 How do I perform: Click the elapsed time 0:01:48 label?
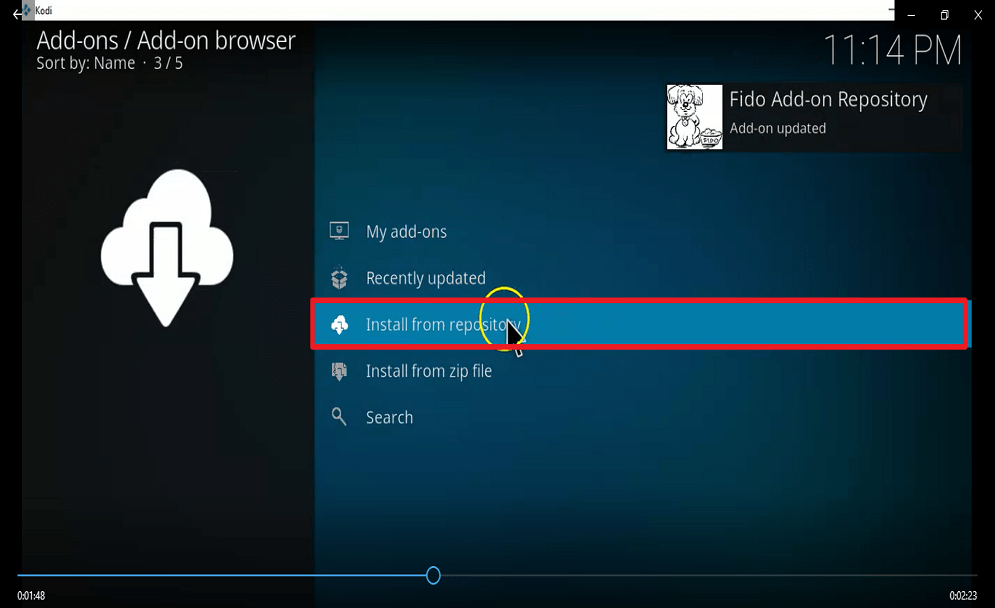point(31,596)
